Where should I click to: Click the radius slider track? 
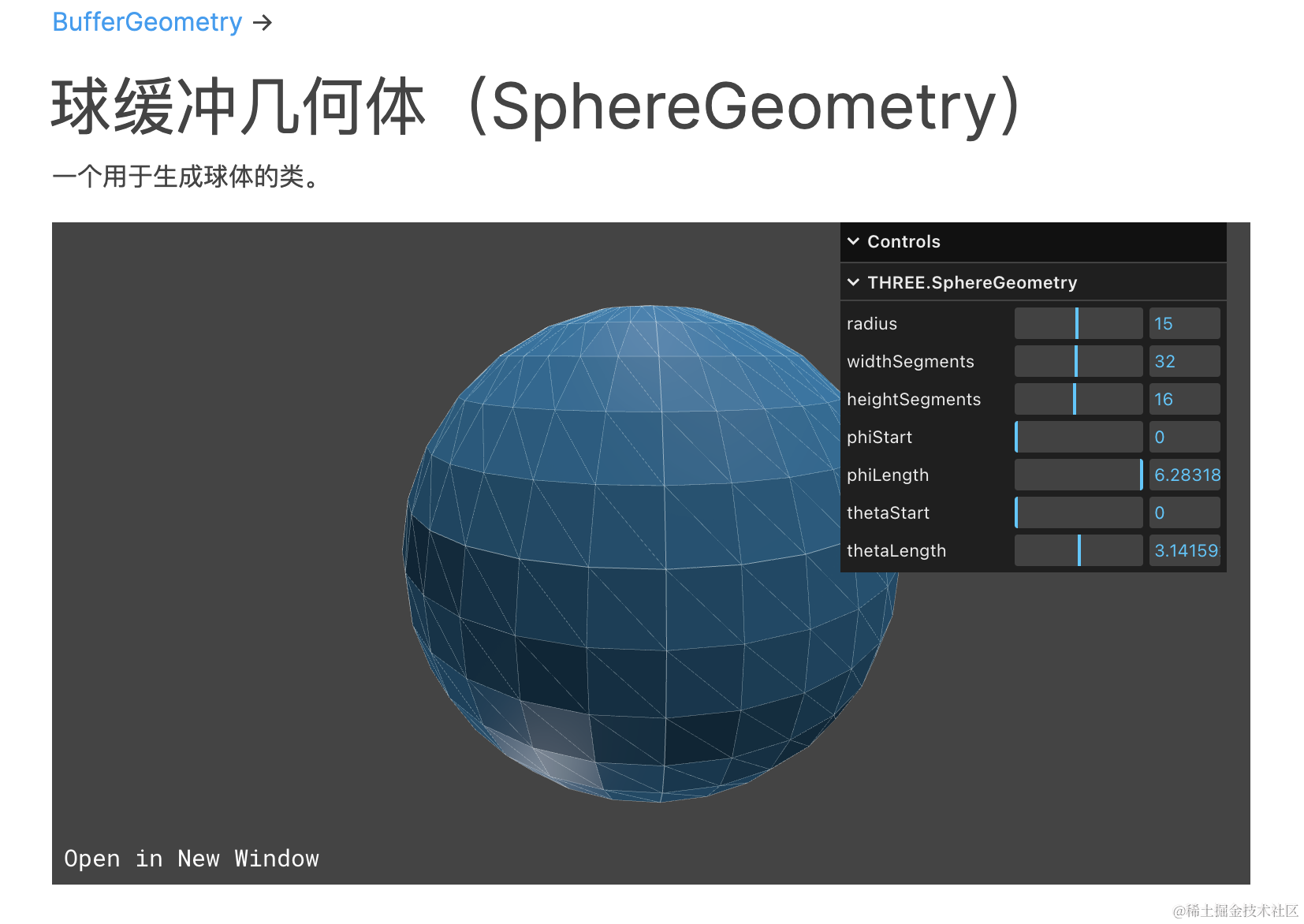coord(1079,323)
